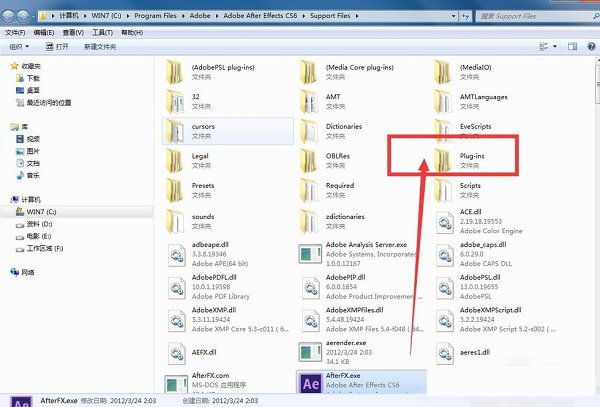
Task: Click WIN7 (C:) in the address path
Action: (x=106, y=16)
